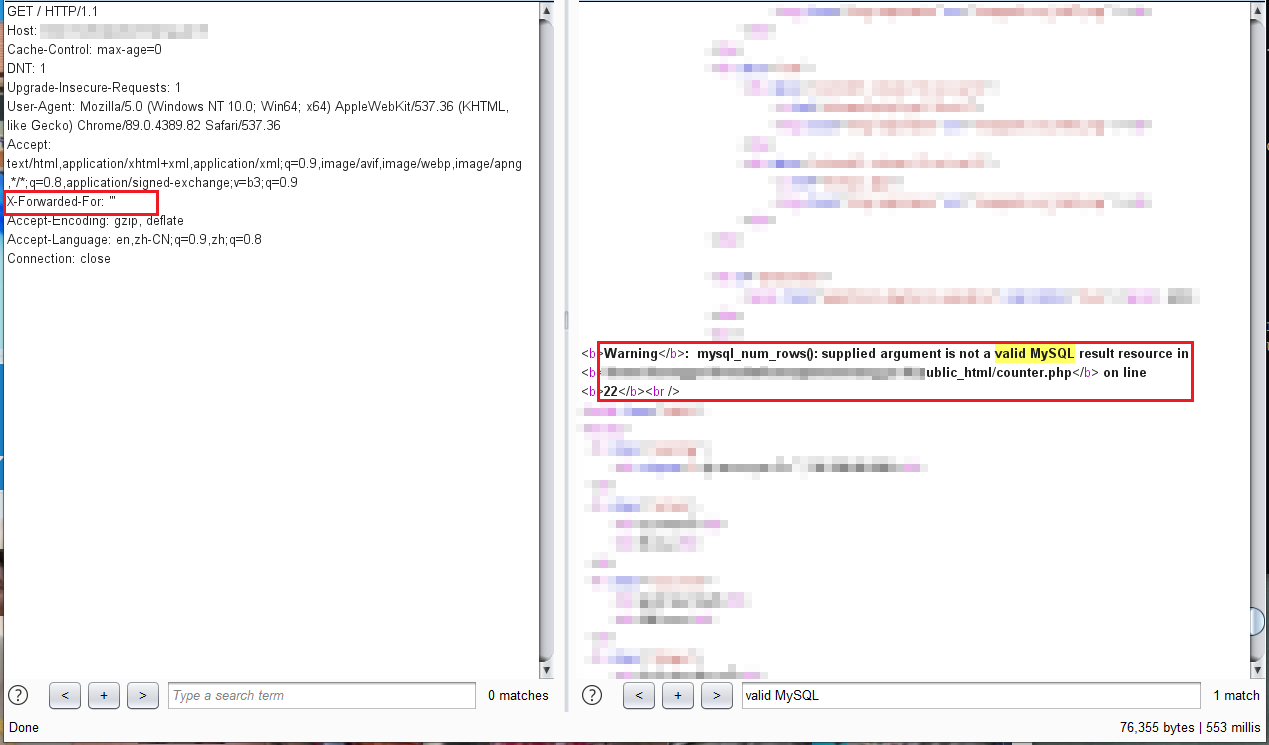This screenshot has height=745, width=1269.
Task: Click the '1 match' label
Action: (1236, 695)
